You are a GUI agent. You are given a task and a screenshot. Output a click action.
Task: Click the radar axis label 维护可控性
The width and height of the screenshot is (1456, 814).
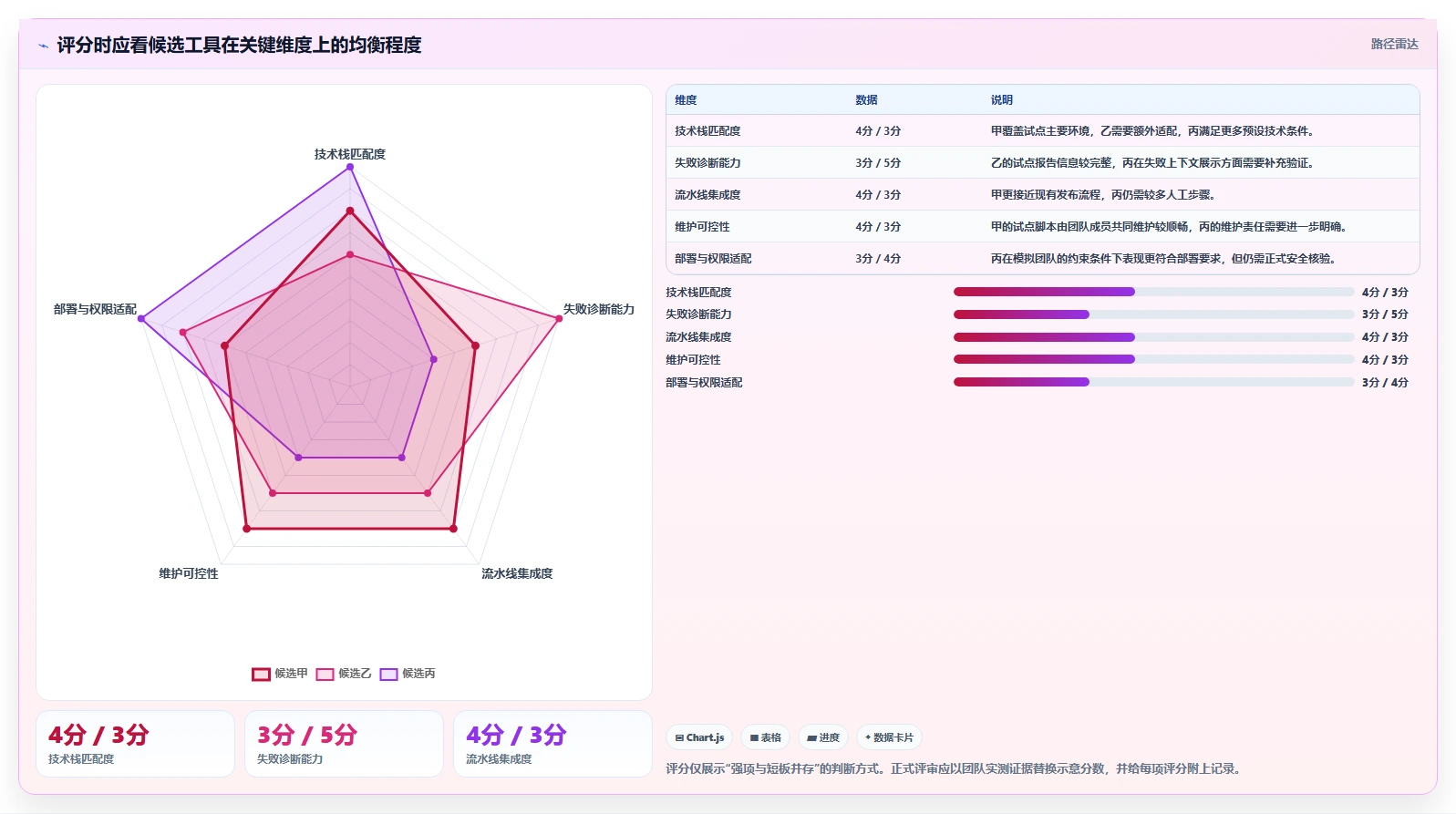[x=189, y=573]
